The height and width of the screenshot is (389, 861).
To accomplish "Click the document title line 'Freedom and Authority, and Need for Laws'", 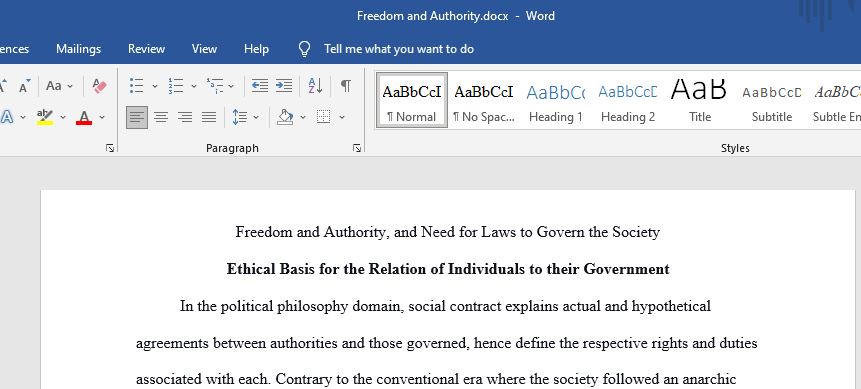I will [448, 232].
